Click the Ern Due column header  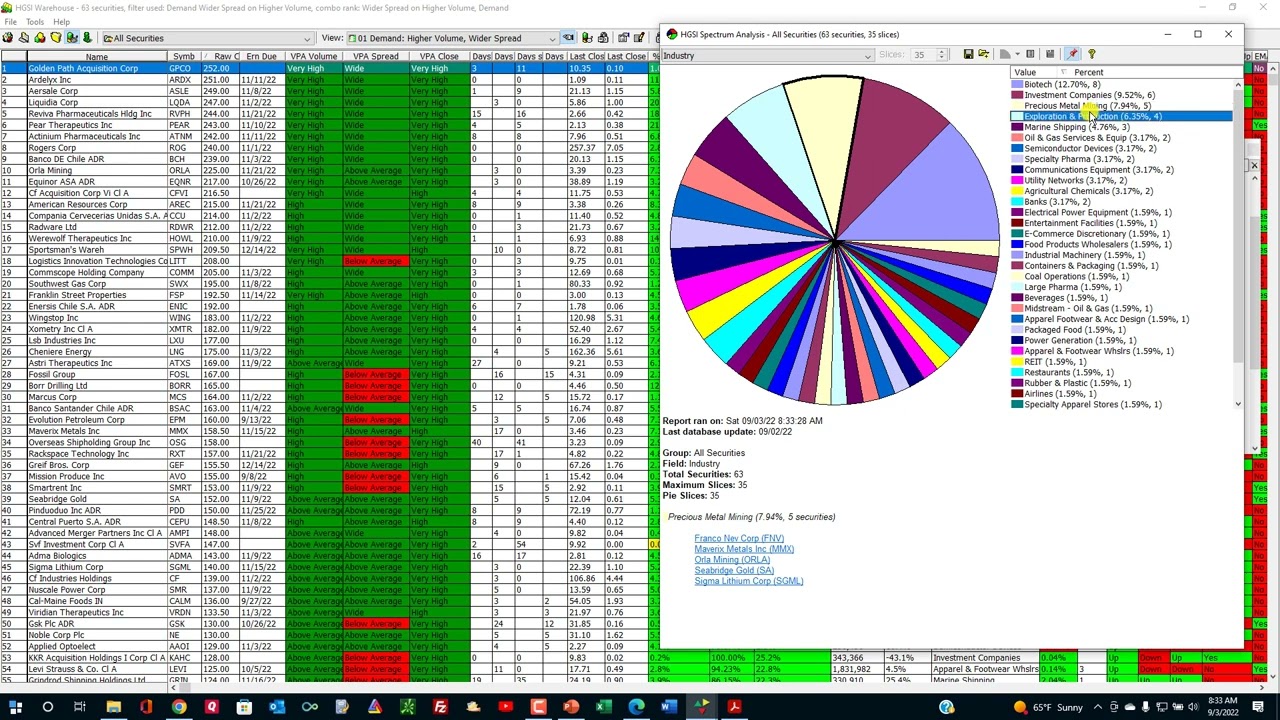point(261,56)
